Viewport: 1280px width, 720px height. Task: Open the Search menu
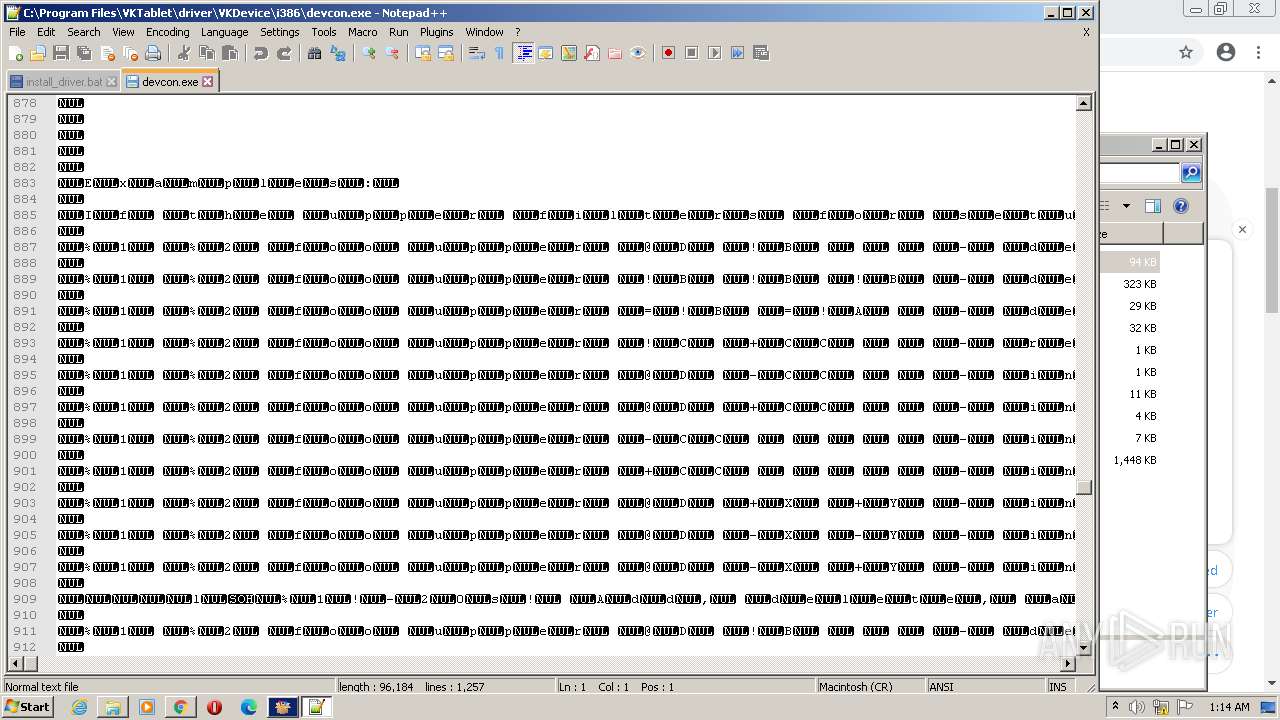(x=83, y=32)
